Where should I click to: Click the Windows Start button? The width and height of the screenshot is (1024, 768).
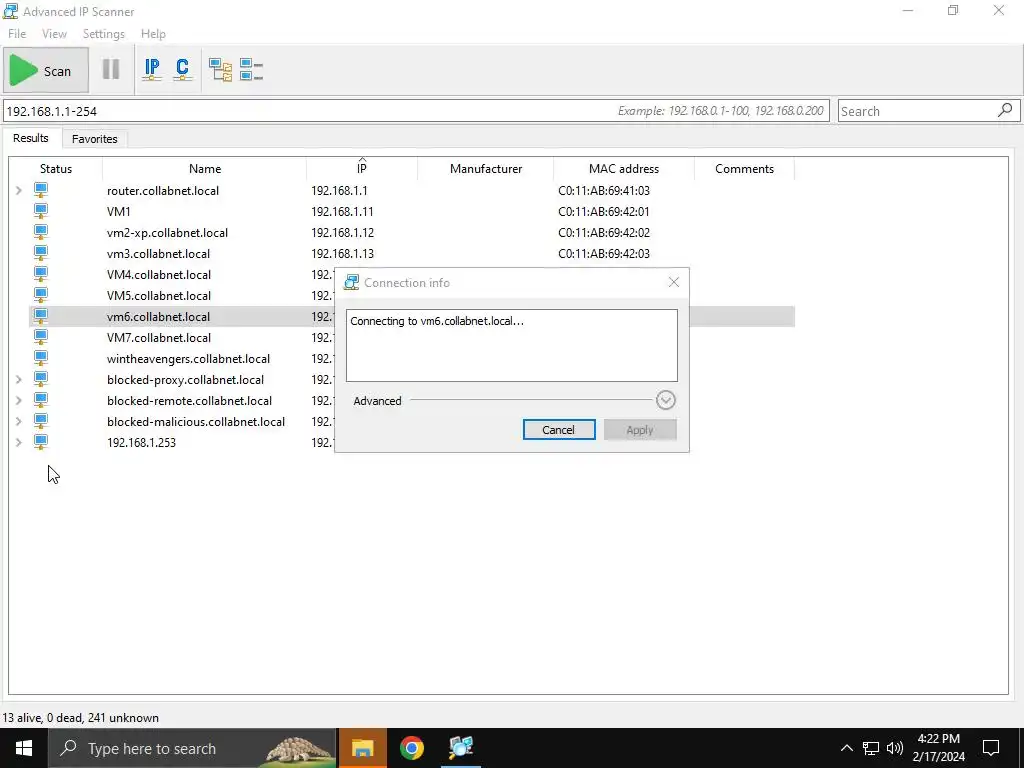click(24, 748)
